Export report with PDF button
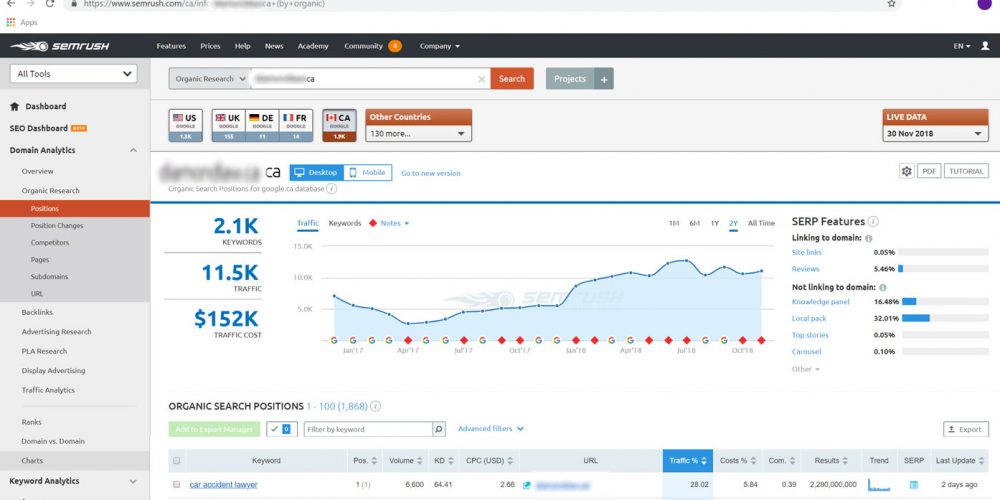1000x500 pixels. pyautogui.click(x=929, y=171)
